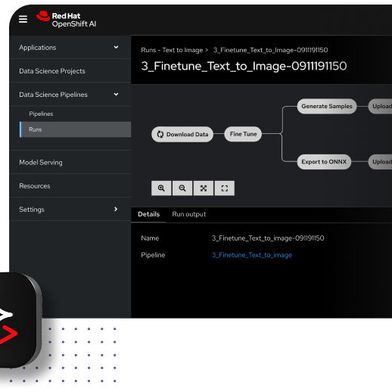
Task: Go to Runs - Text to Image breadcrumb
Action: pos(172,50)
